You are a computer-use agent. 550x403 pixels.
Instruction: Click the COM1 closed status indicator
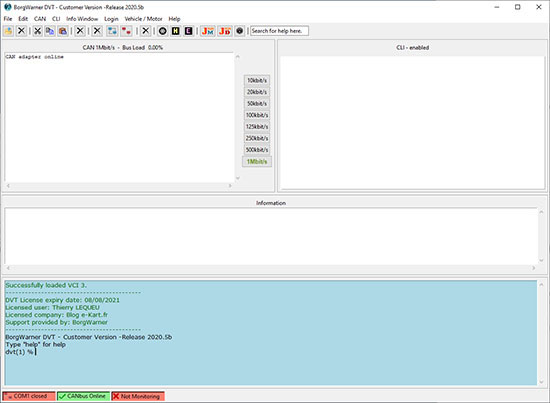point(29,396)
